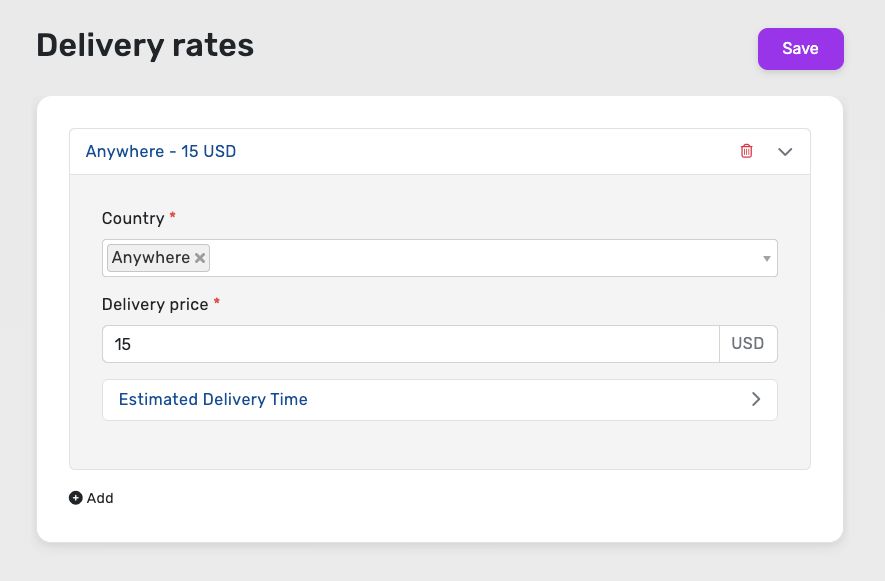The image size is (885, 581).
Task: Click the Country field label
Action: pyautogui.click(x=133, y=219)
